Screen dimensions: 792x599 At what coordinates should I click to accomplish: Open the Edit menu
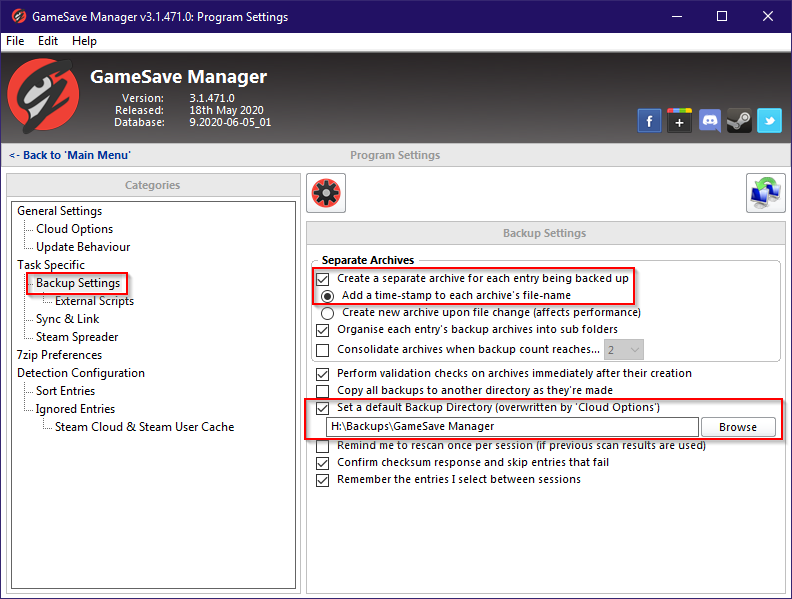(x=48, y=41)
